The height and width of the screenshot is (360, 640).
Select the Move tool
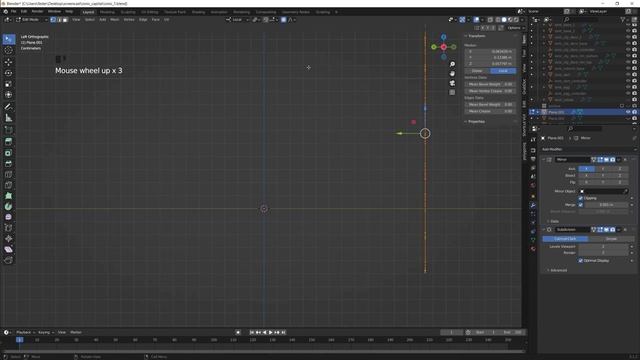click(x=9, y=62)
